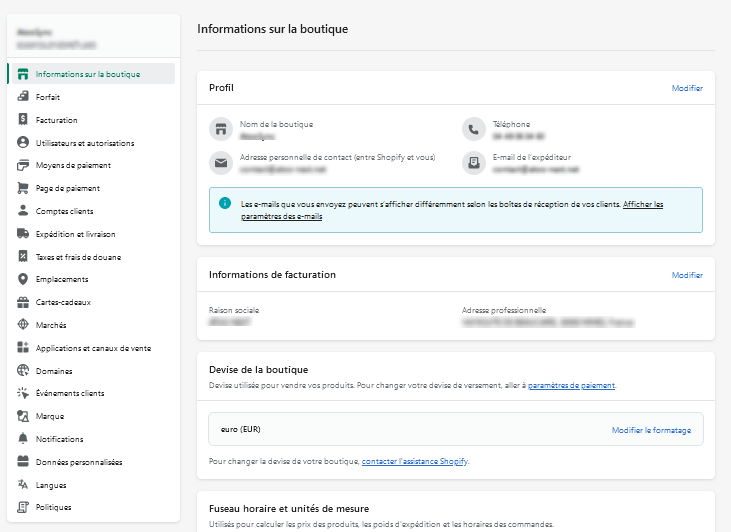
Task: Open Page de paiement settings
Action: click(x=91, y=188)
